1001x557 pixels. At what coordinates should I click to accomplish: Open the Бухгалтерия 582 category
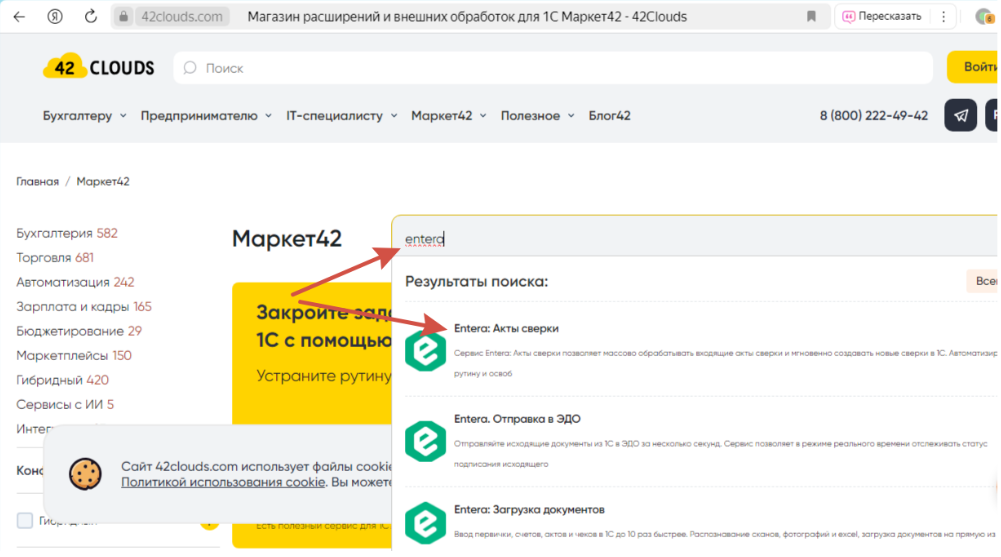pos(67,233)
